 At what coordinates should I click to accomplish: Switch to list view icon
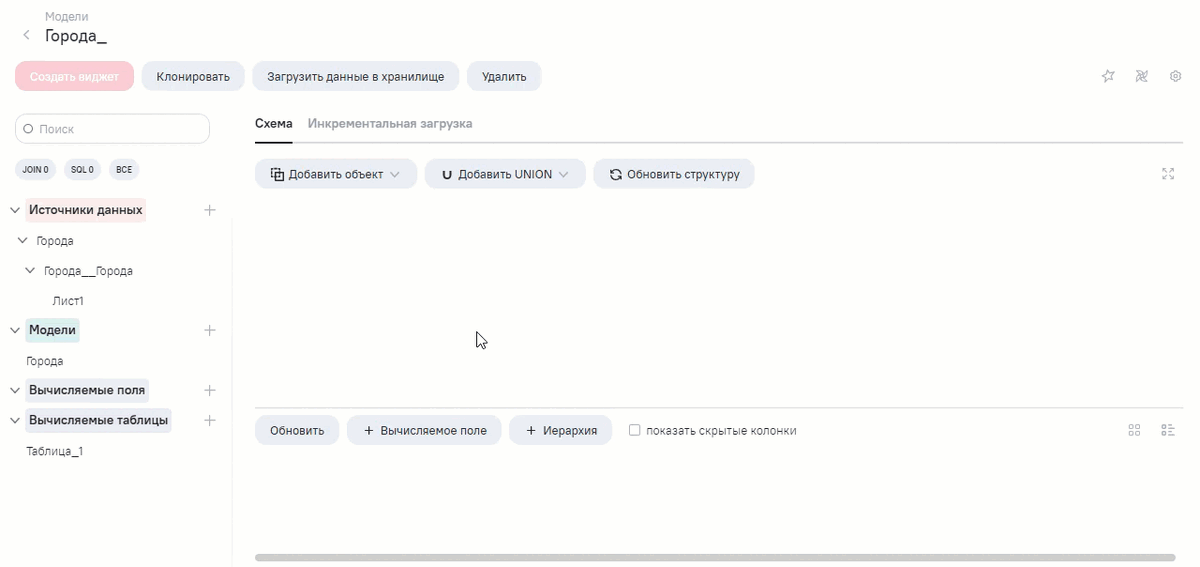(1167, 430)
